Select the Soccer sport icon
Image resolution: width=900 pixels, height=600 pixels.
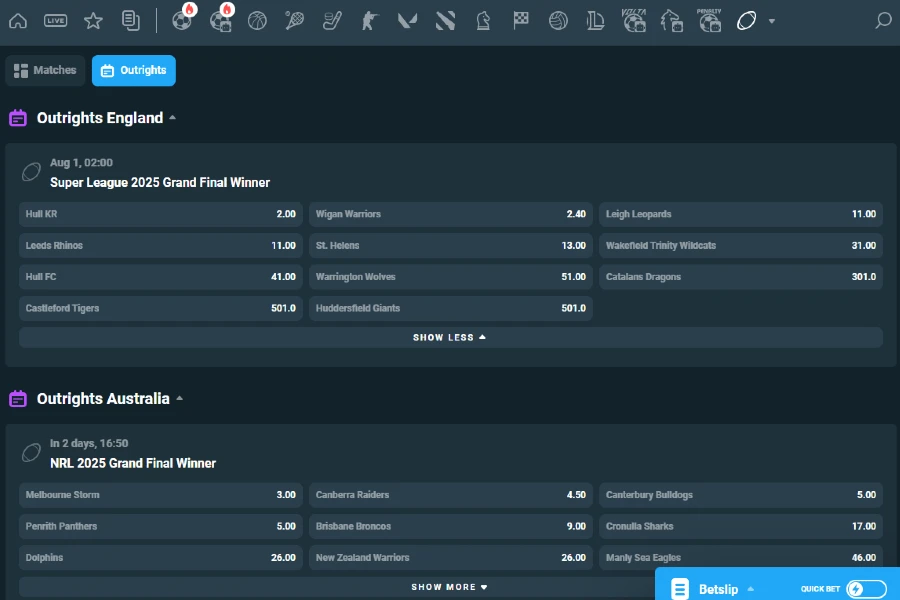point(182,20)
